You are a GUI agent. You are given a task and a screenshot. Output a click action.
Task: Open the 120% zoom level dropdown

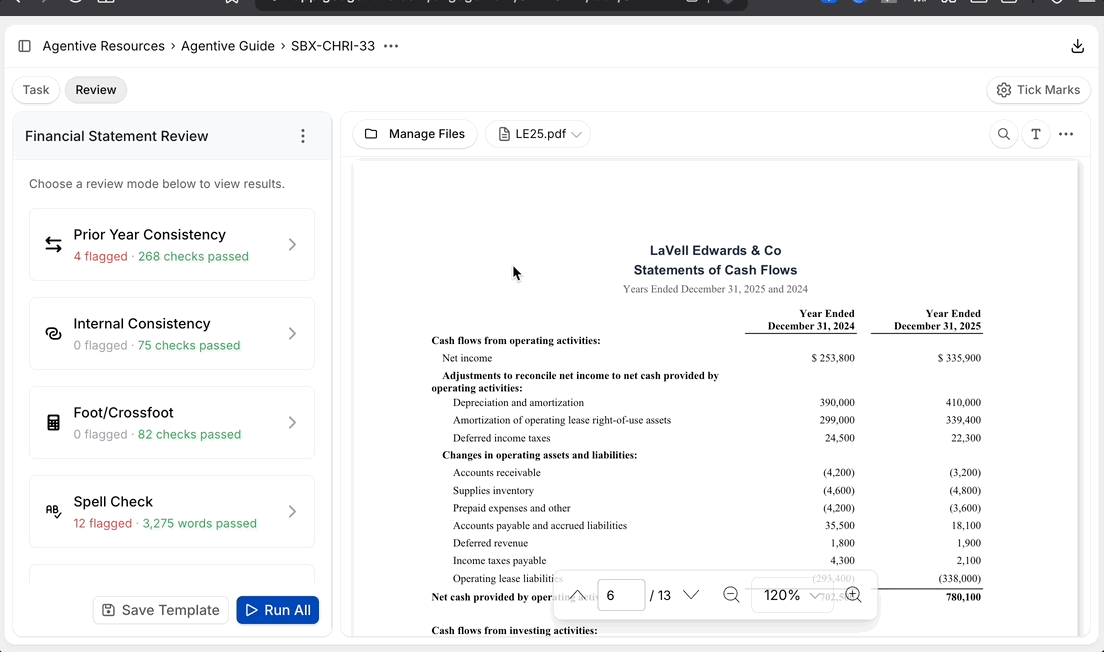click(791, 595)
